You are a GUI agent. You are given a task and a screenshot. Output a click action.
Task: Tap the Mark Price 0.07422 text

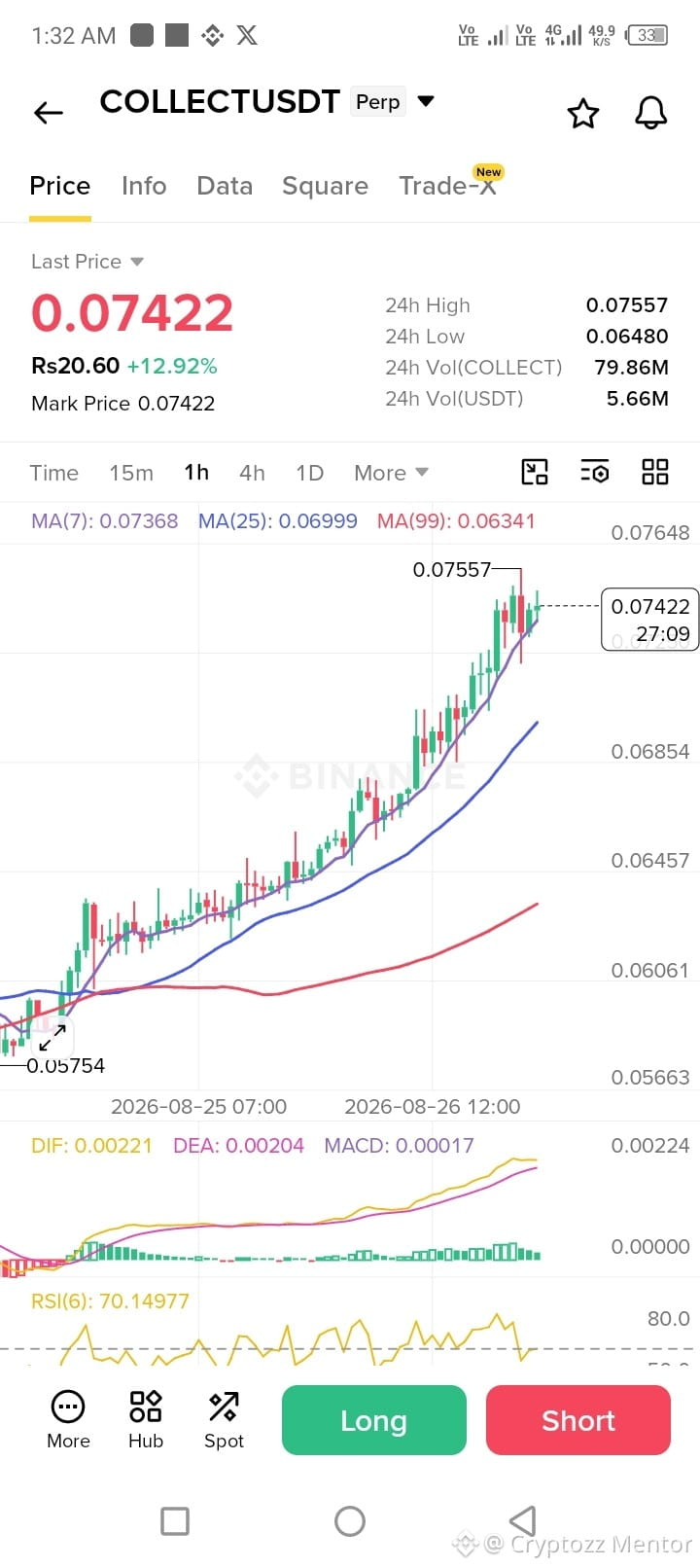122,404
